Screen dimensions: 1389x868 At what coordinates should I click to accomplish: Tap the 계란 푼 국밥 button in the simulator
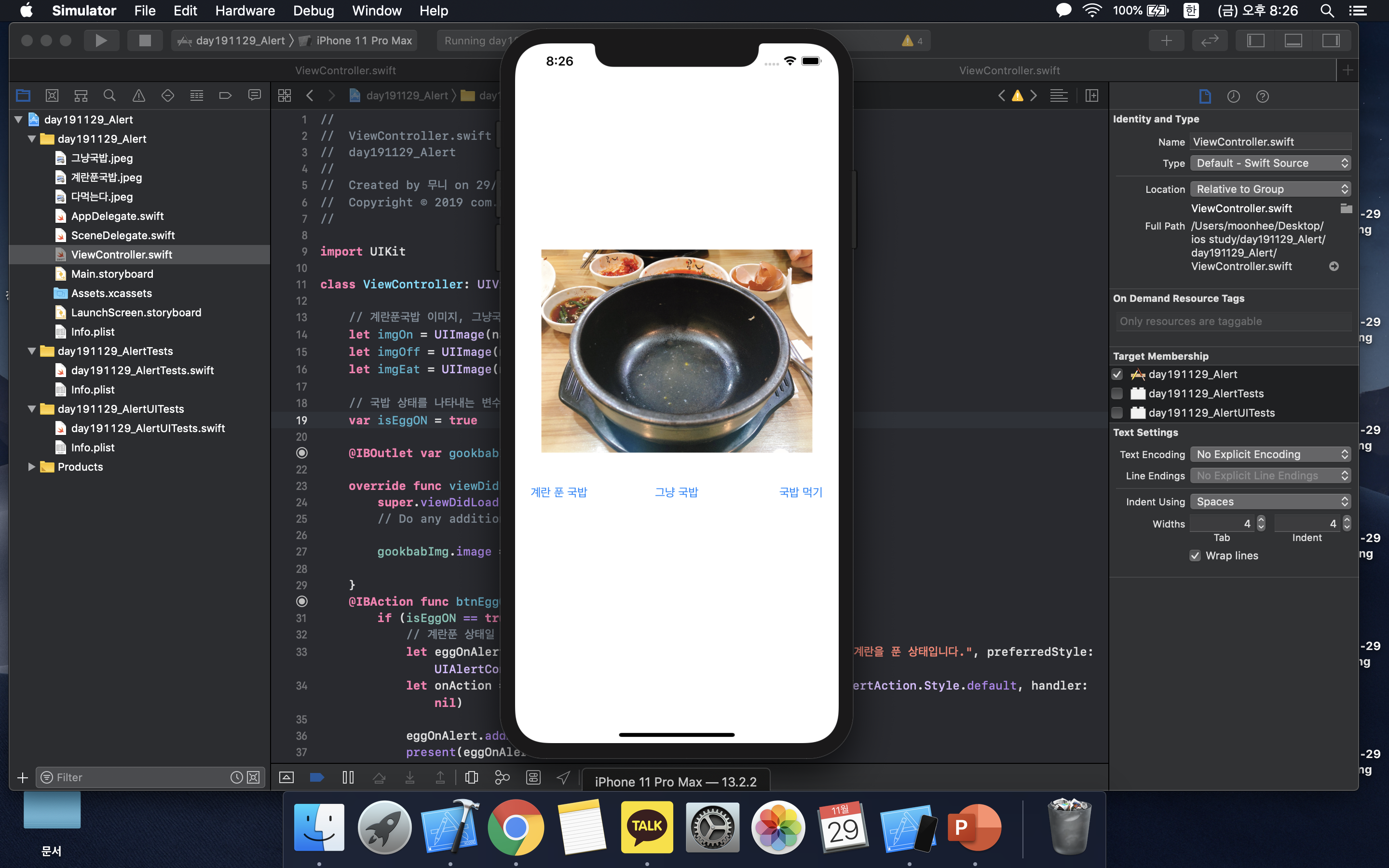[x=558, y=492]
